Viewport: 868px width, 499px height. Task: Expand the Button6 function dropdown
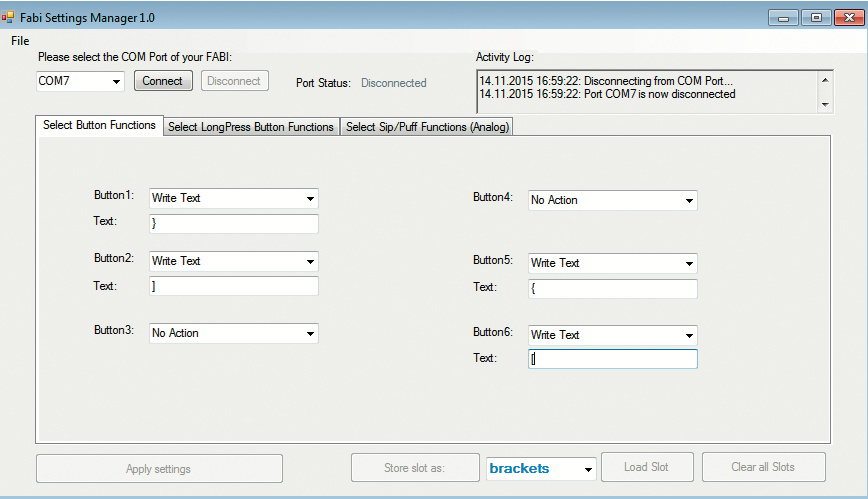[x=613, y=335]
